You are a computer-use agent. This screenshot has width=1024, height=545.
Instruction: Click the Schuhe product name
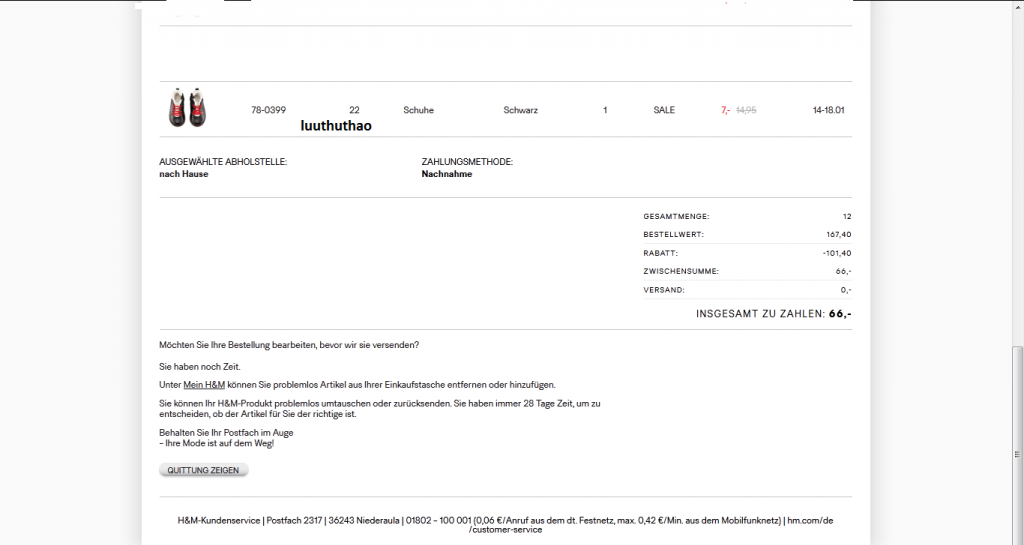click(x=418, y=110)
